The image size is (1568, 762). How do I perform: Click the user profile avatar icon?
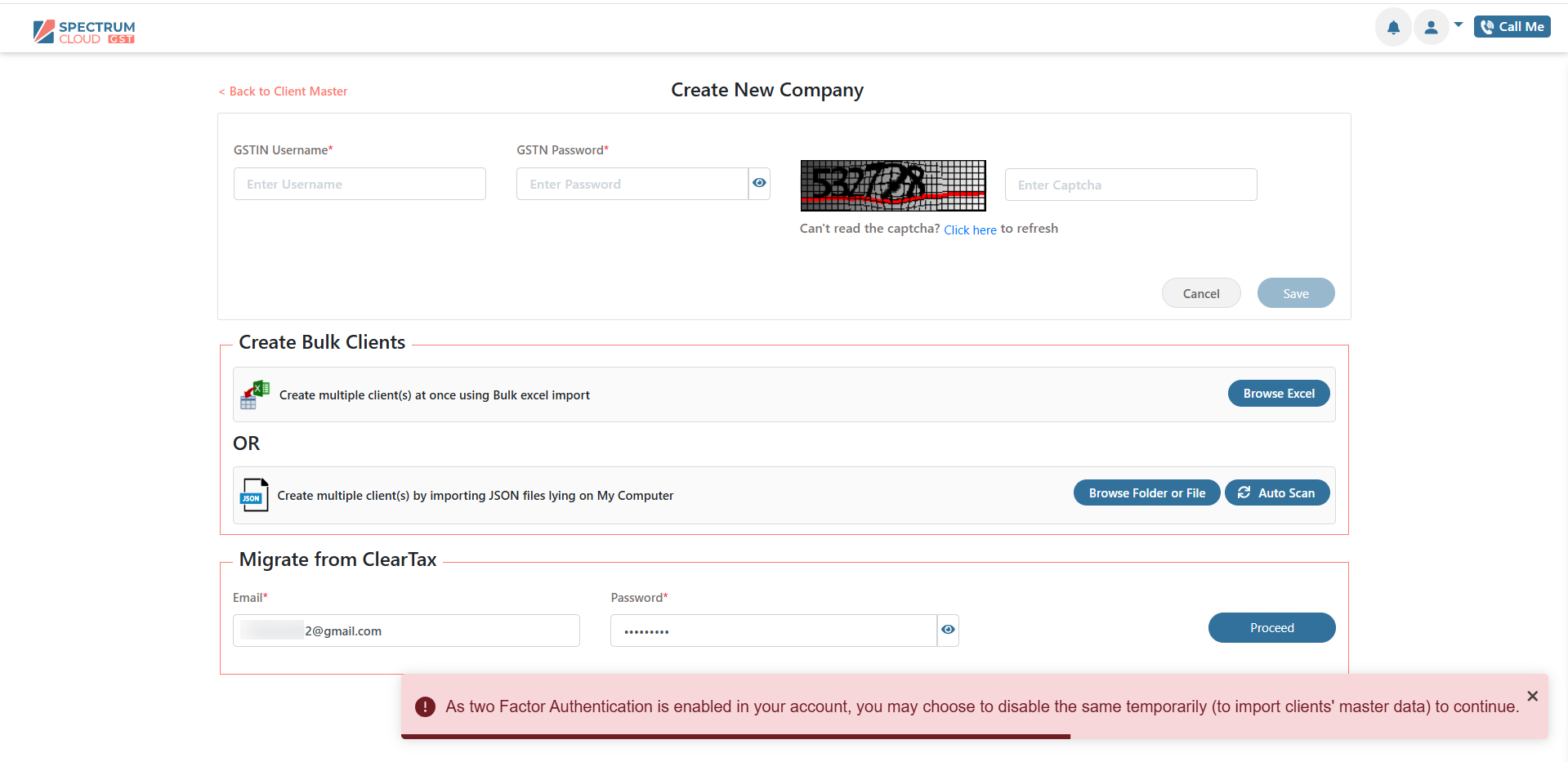[1431, 28]
